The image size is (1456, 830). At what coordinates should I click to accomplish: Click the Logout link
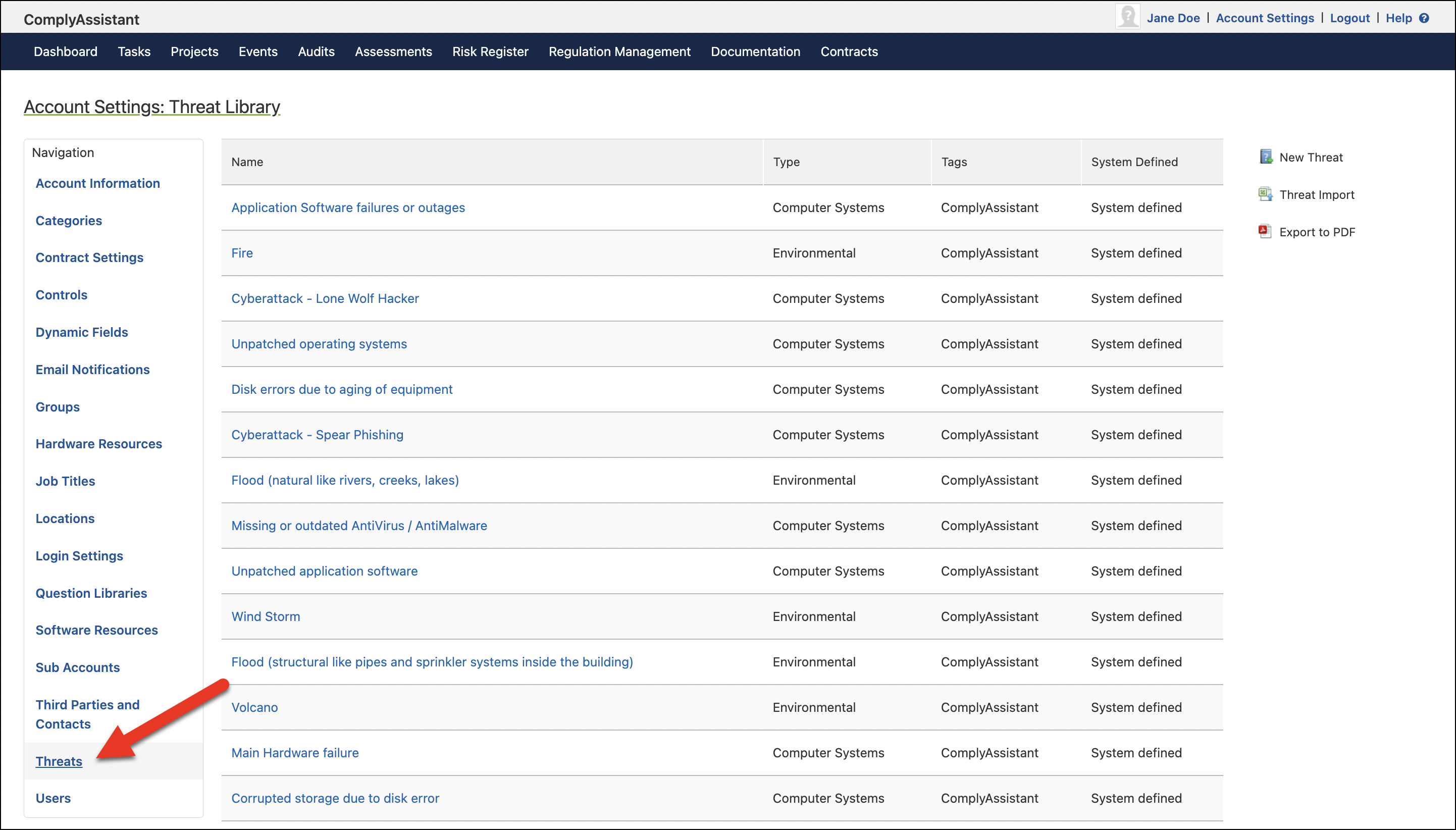(x=1349, y=18)
